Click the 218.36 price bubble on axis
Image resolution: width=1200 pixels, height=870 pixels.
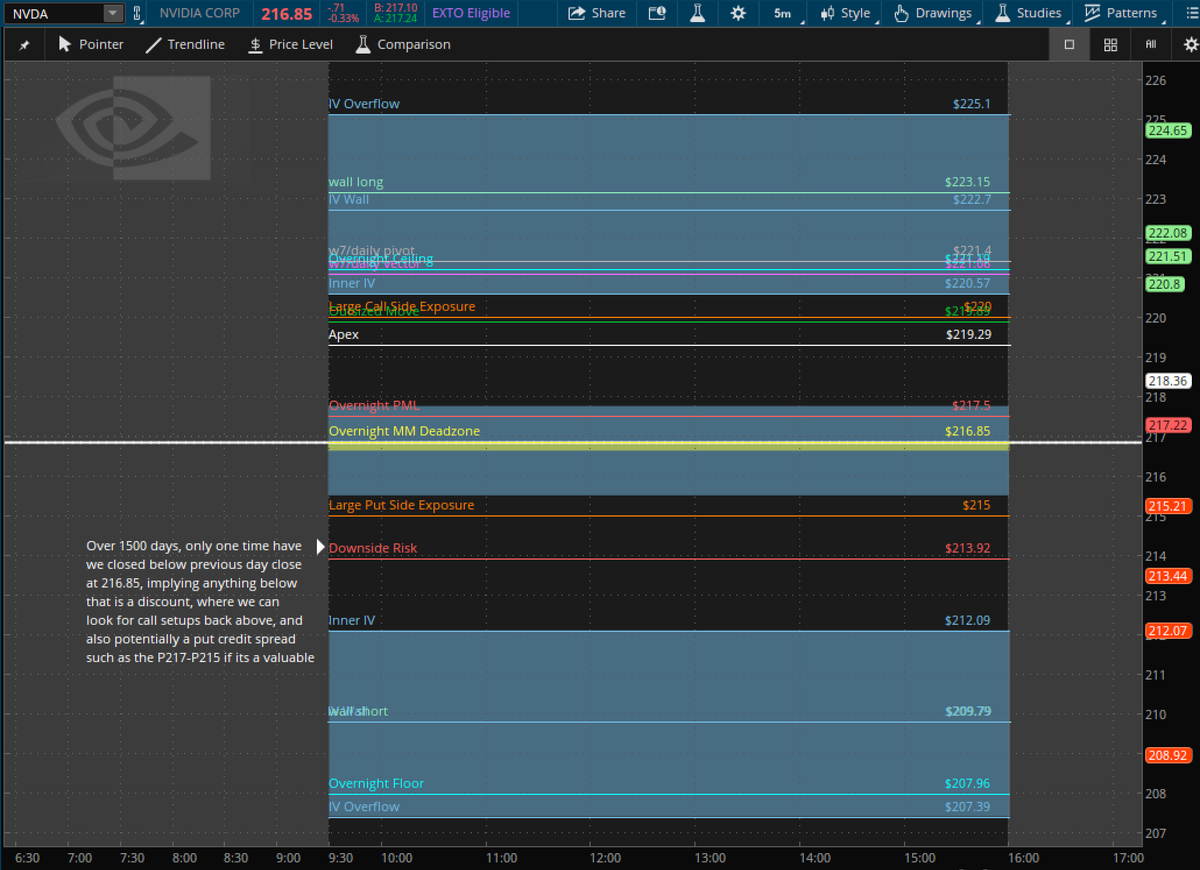click(x=1167, y=381)
